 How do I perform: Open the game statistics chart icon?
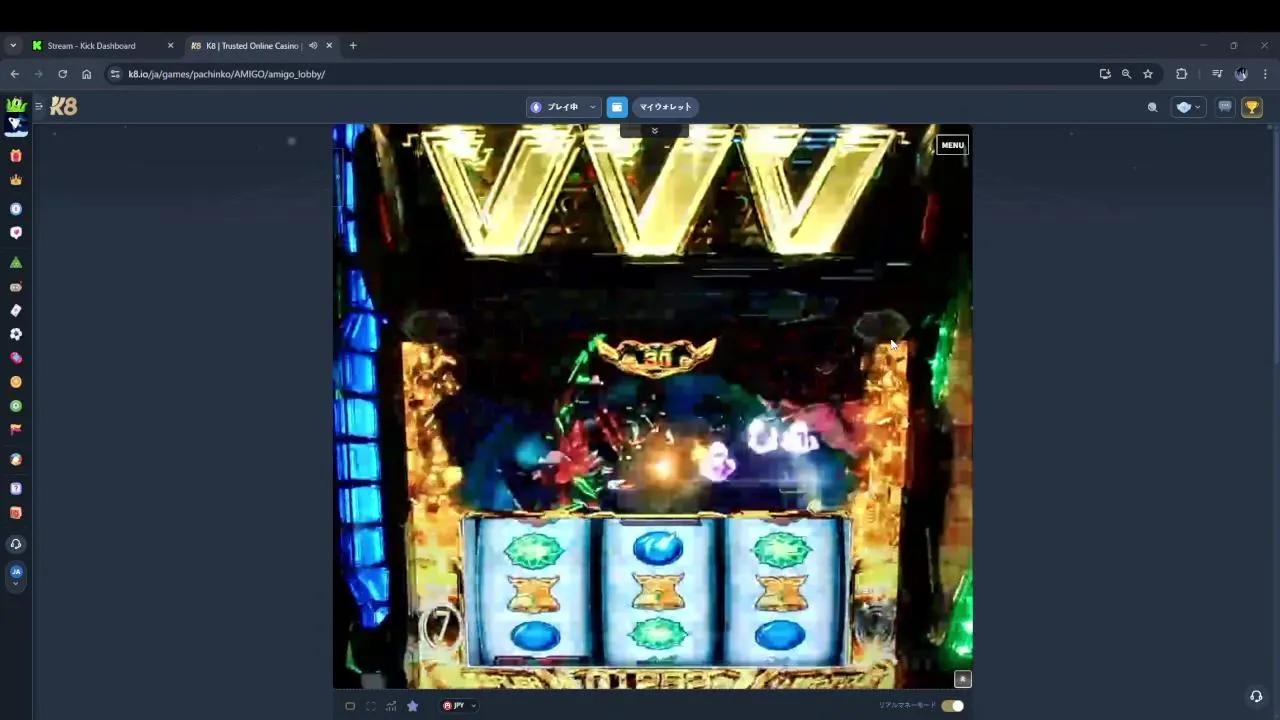pyautogui.click(x=391, y=706)
